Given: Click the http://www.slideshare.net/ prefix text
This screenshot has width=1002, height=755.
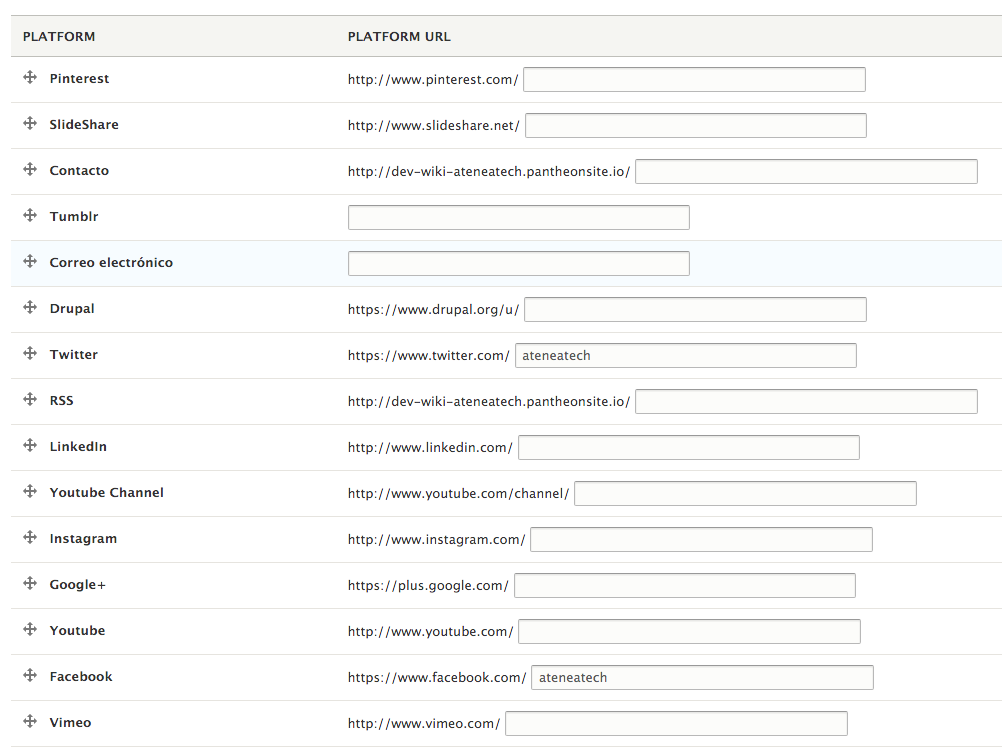Looking at the screenshot, I should point(434,125).
